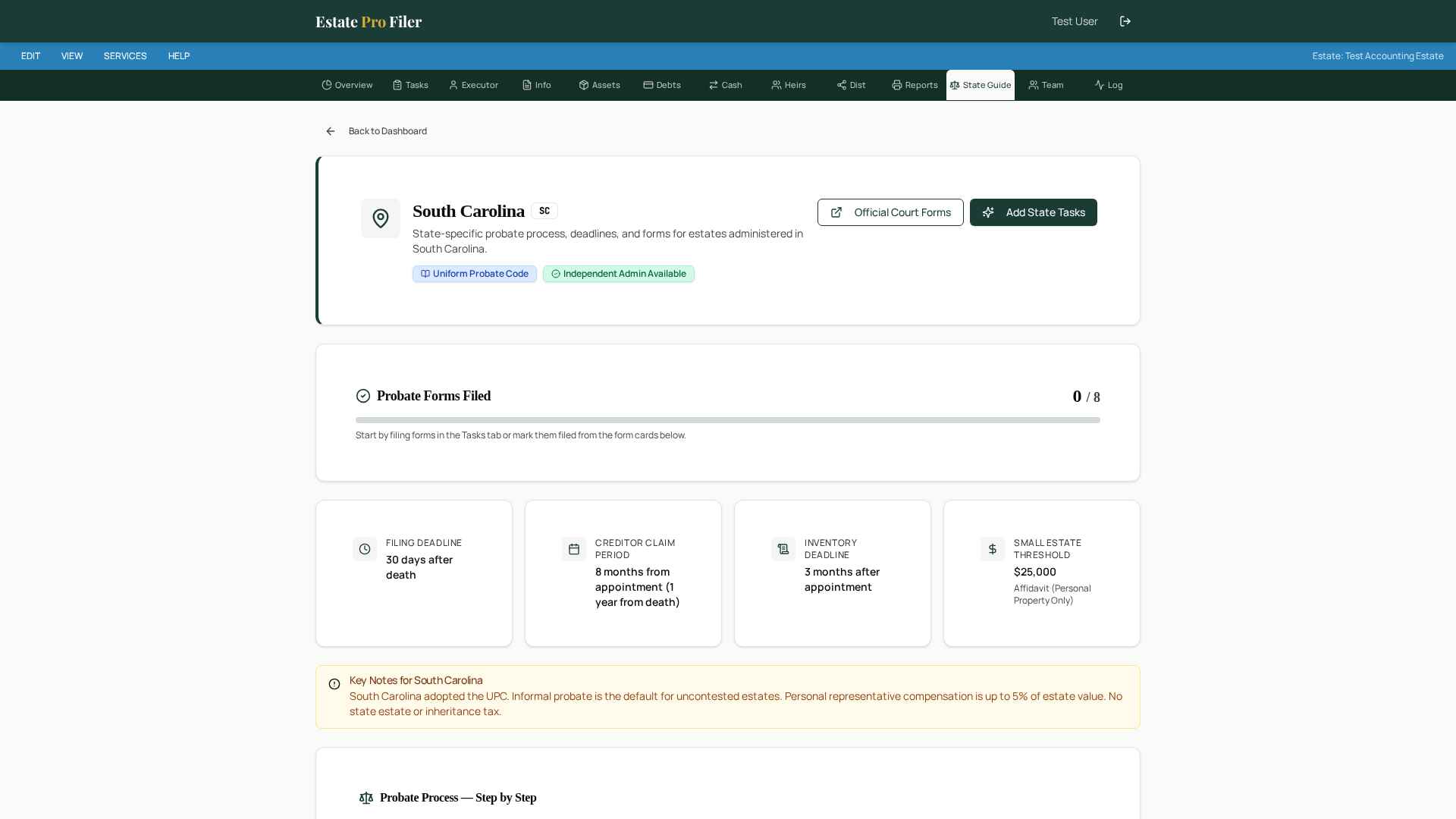Image resolution: width=1456 pixels, height=819 pixels.
Task: Click the '0 / 8' forms filed count
Action: coord(1087,397)
